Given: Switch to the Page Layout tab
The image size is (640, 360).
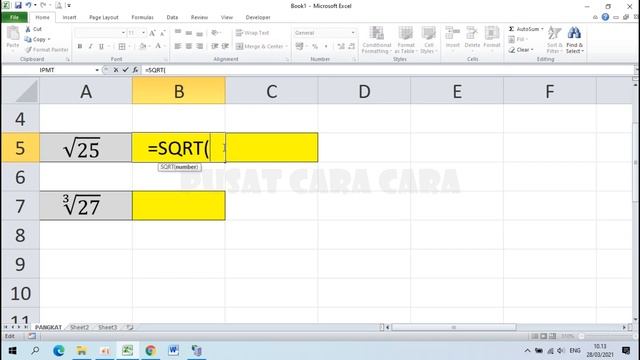Looking at the screenshot, I should (104, 17).
